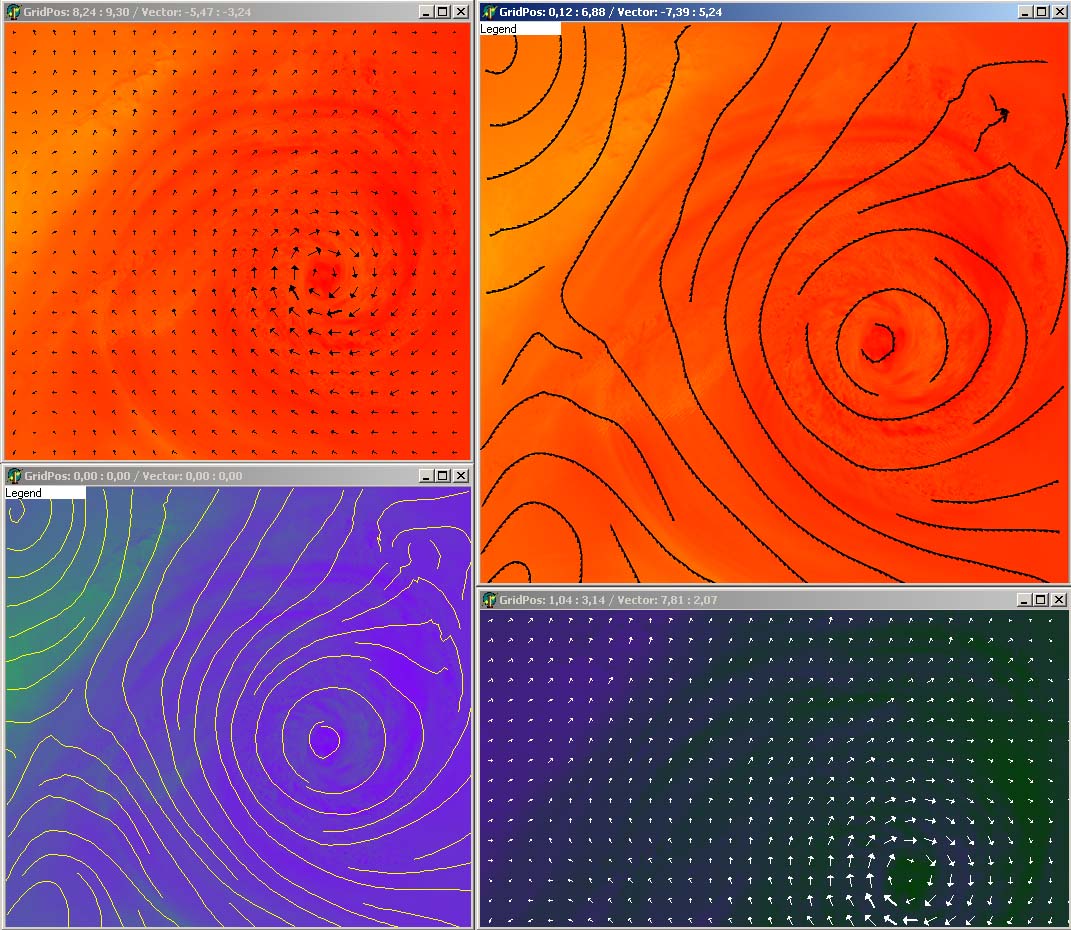Maximize the GridPos 1,04 vector window
1071x930 pixels.
pyautogui.click(x=1042, y=600)
